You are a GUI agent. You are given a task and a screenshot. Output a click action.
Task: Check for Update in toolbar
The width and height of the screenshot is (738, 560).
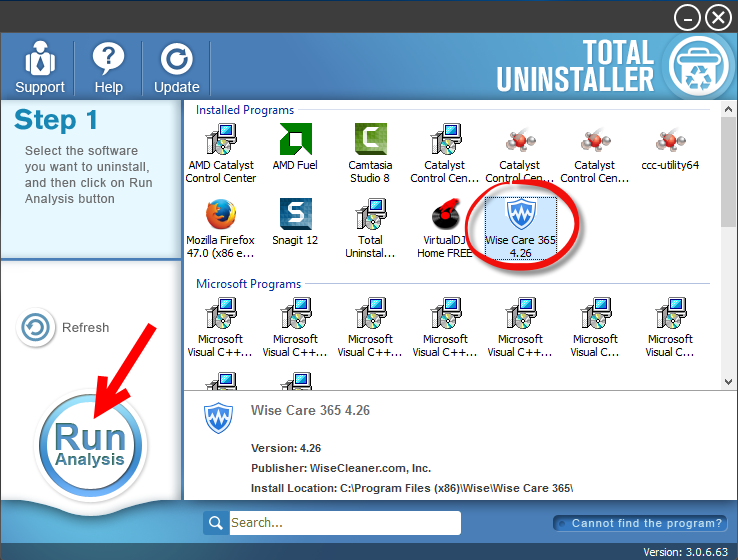point(176,68)
